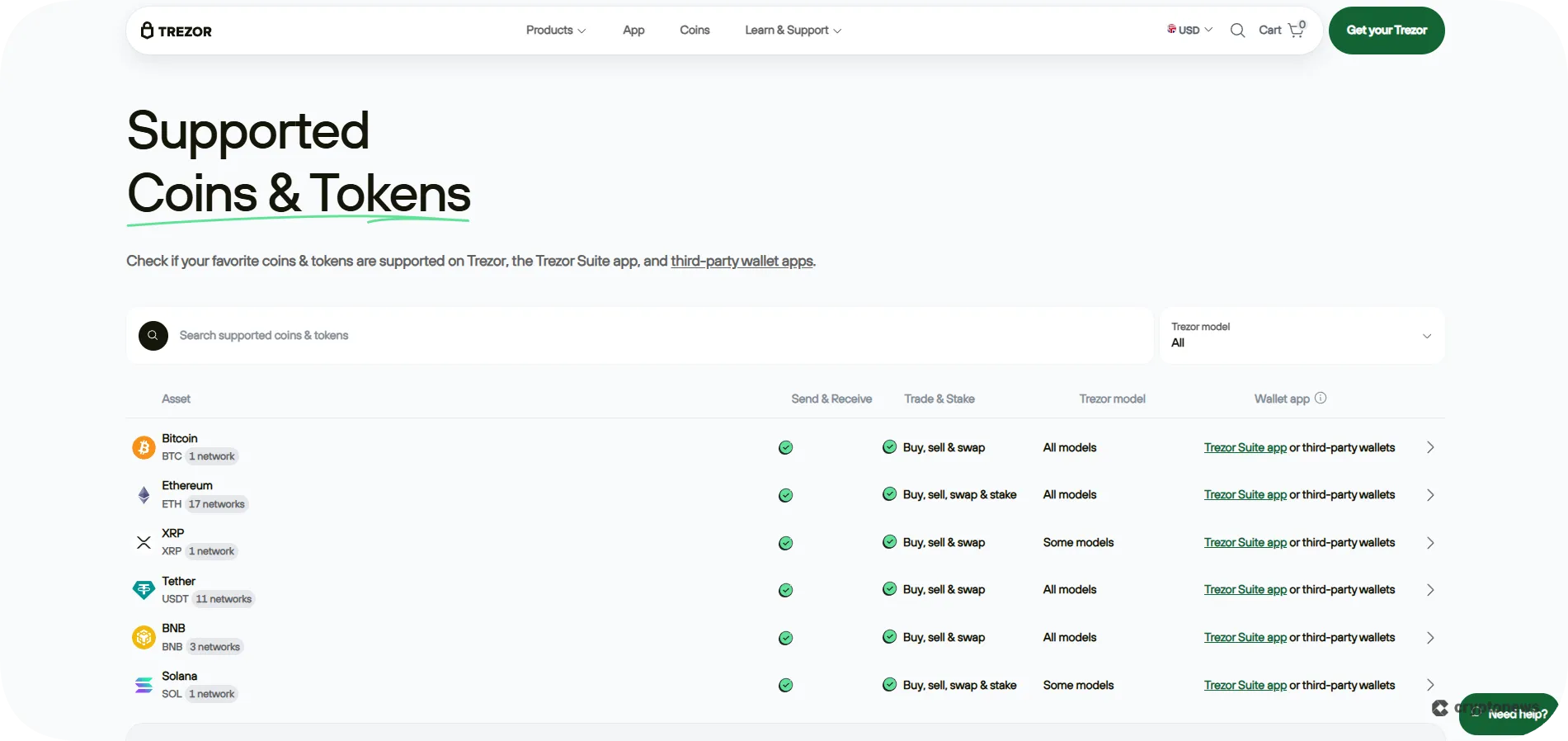Viewport: 1568px width, 741px height.
Task: Click the Bitcoin coin icon
Action: pyautogui.click(x=144, y=447)
